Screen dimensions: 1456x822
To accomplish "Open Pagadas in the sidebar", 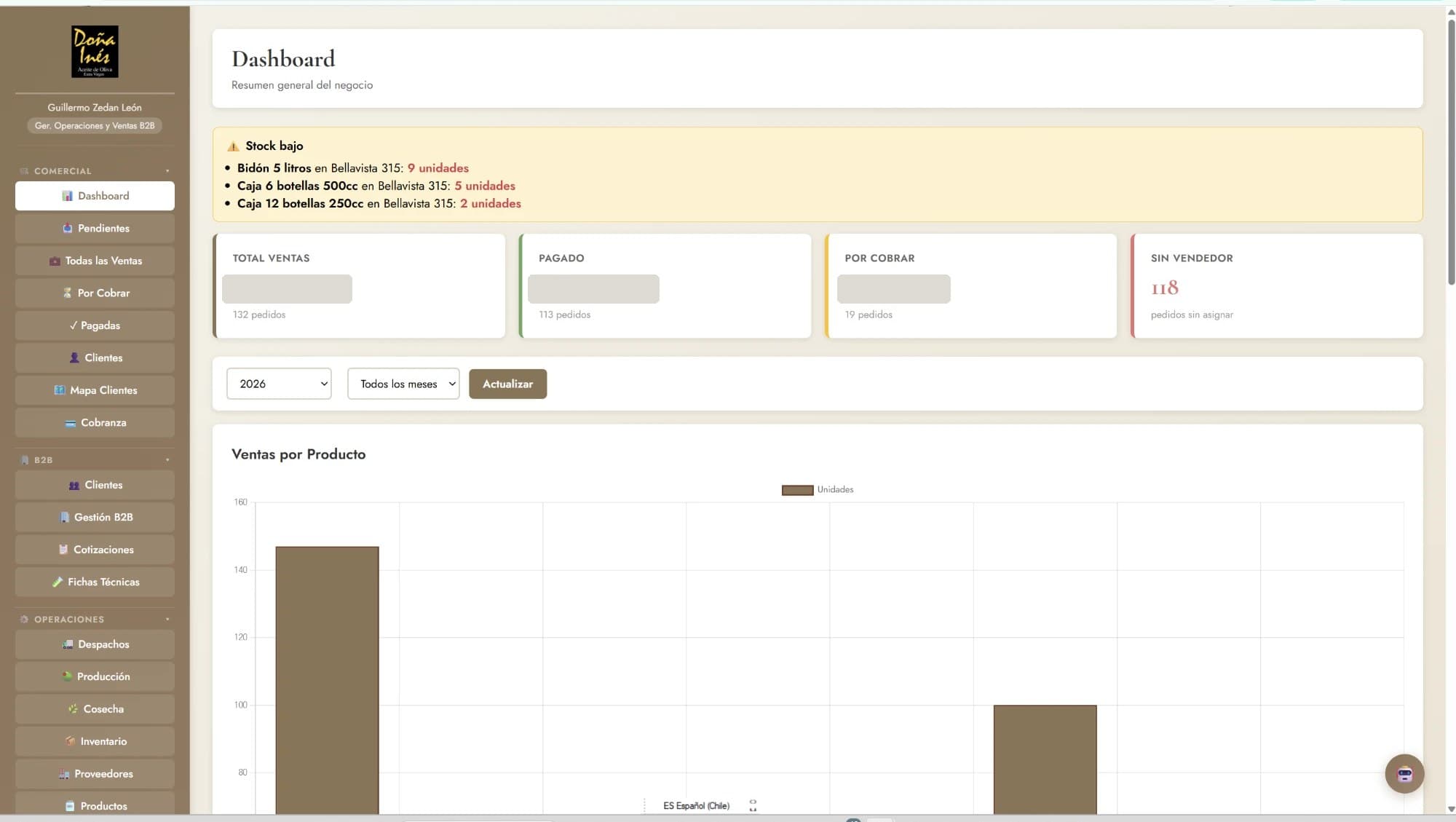I will [95, 325].
